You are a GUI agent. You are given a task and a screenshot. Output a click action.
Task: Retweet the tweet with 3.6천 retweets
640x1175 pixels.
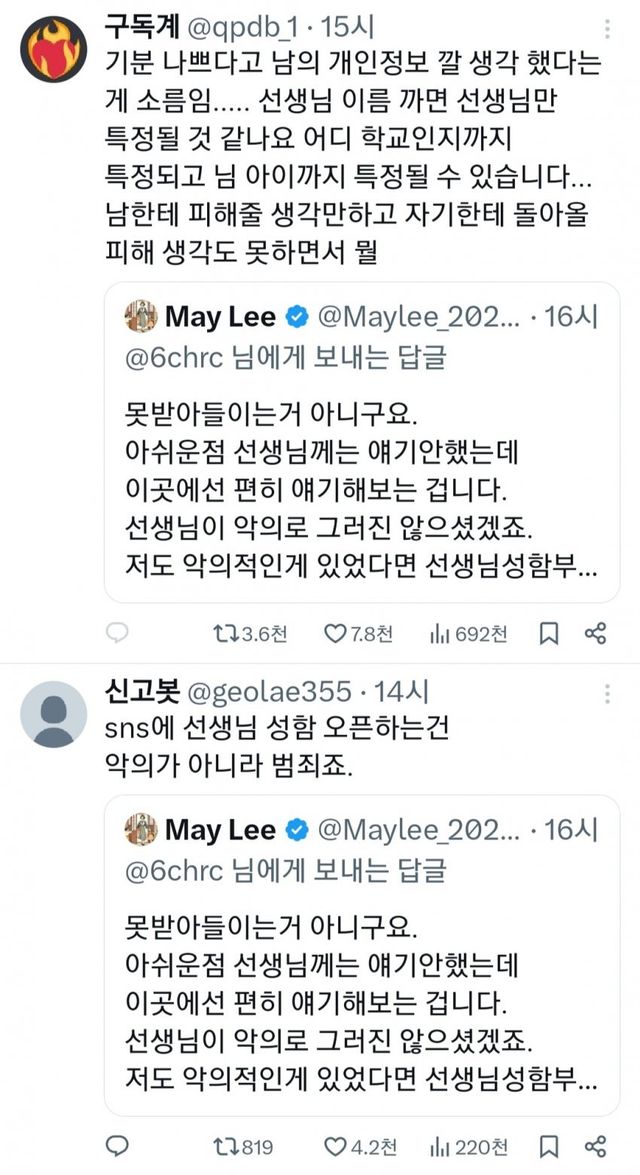(x=223, y=633)
